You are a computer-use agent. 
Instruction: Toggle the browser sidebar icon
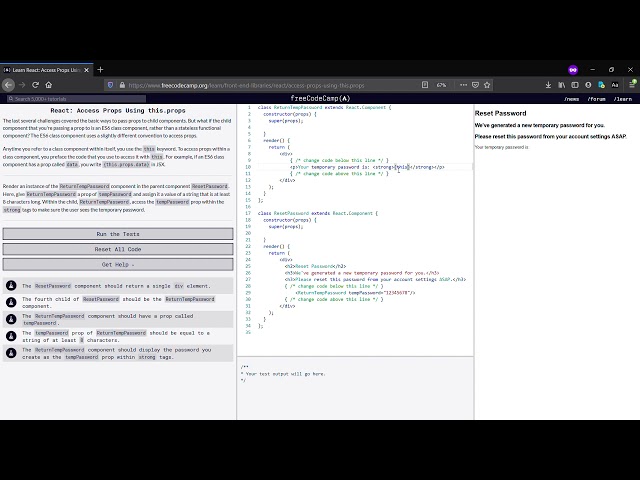pos(575,85)
